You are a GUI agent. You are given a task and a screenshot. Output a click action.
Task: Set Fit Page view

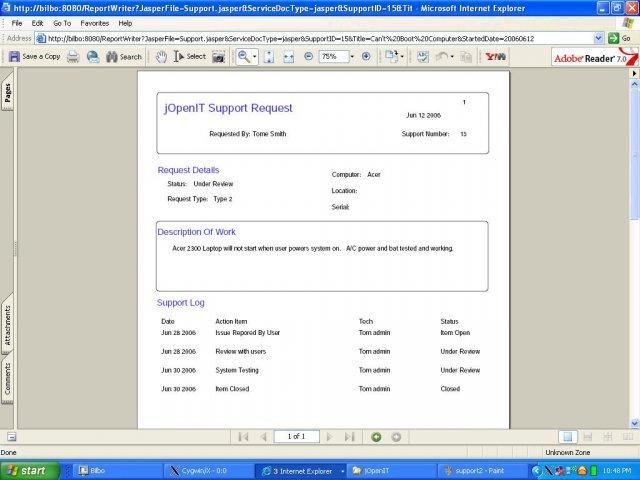pyautogui.click(x=269, y=57)
